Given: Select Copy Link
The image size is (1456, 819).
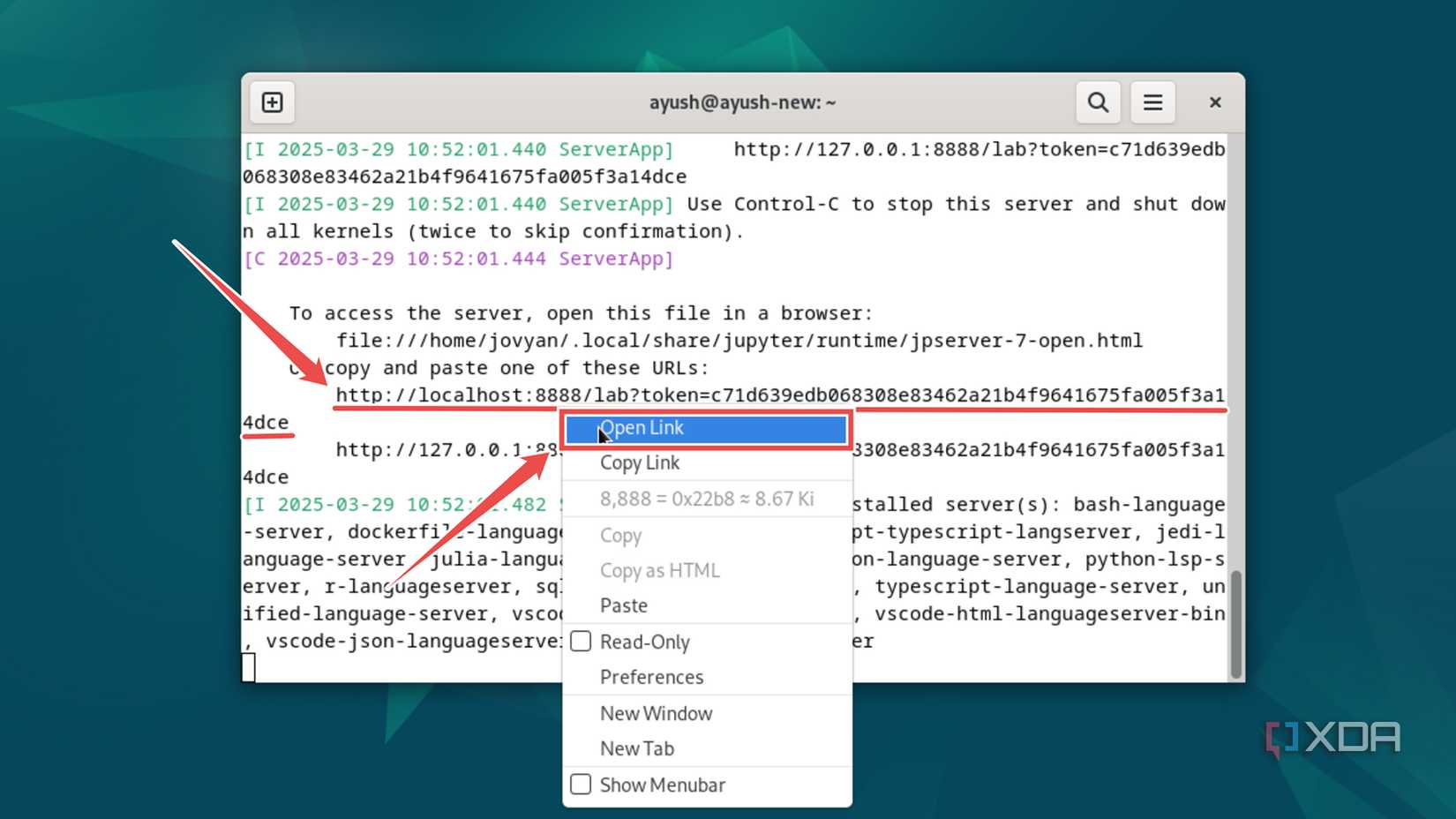Looking at the screenshot, I should pos(641,462).
